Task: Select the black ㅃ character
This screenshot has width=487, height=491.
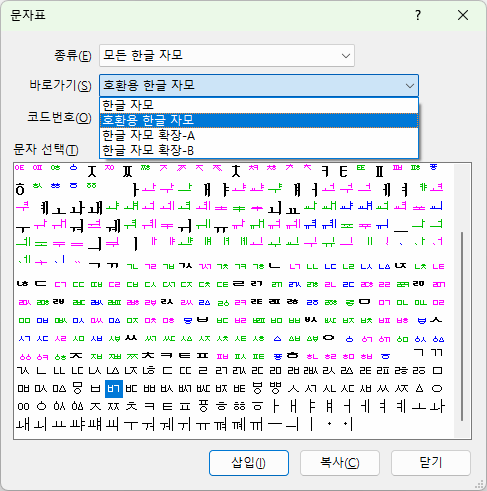Action: click(x=149, y=389)
